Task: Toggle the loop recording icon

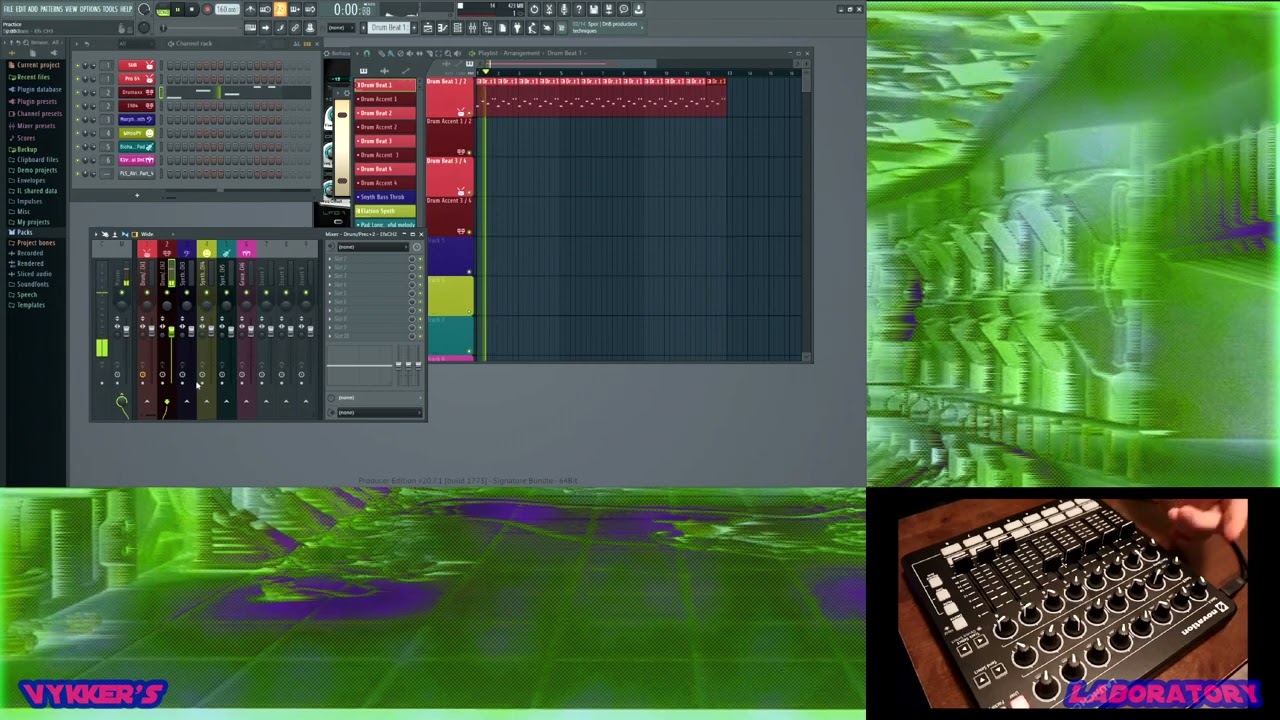Action: (x=310, y=9)
